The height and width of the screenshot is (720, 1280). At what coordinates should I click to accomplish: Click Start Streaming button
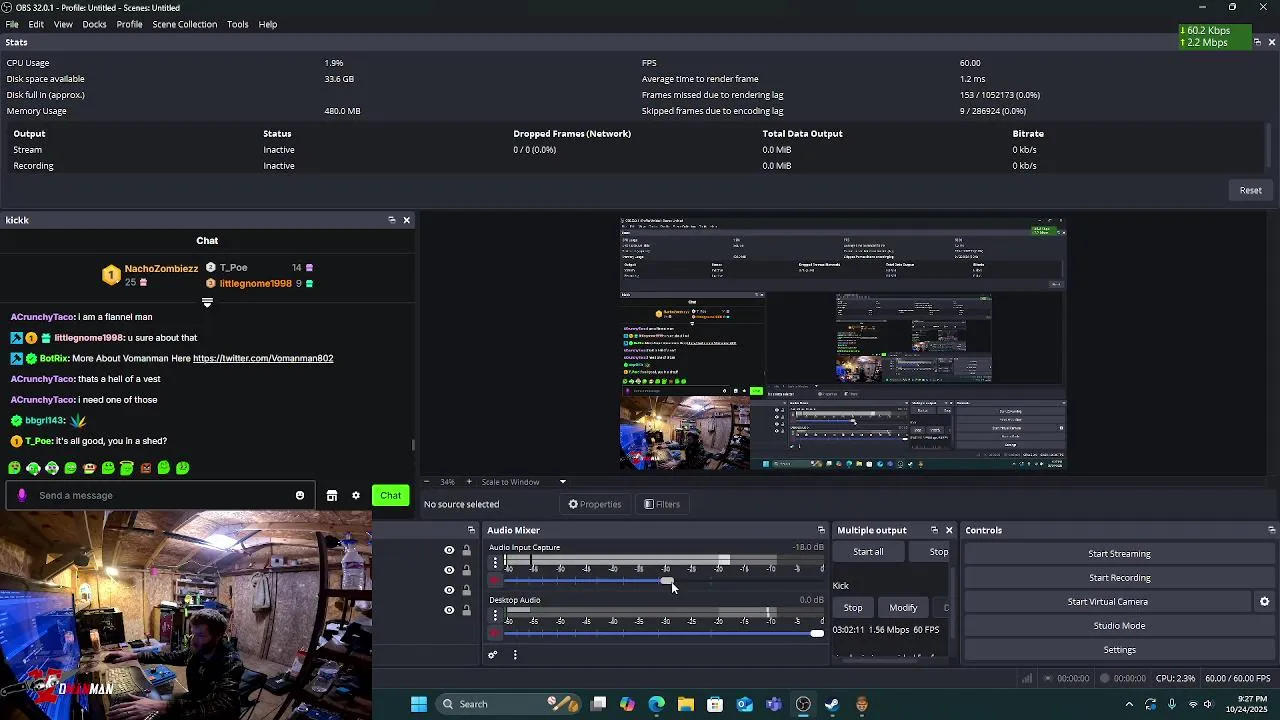(1119, 554)
